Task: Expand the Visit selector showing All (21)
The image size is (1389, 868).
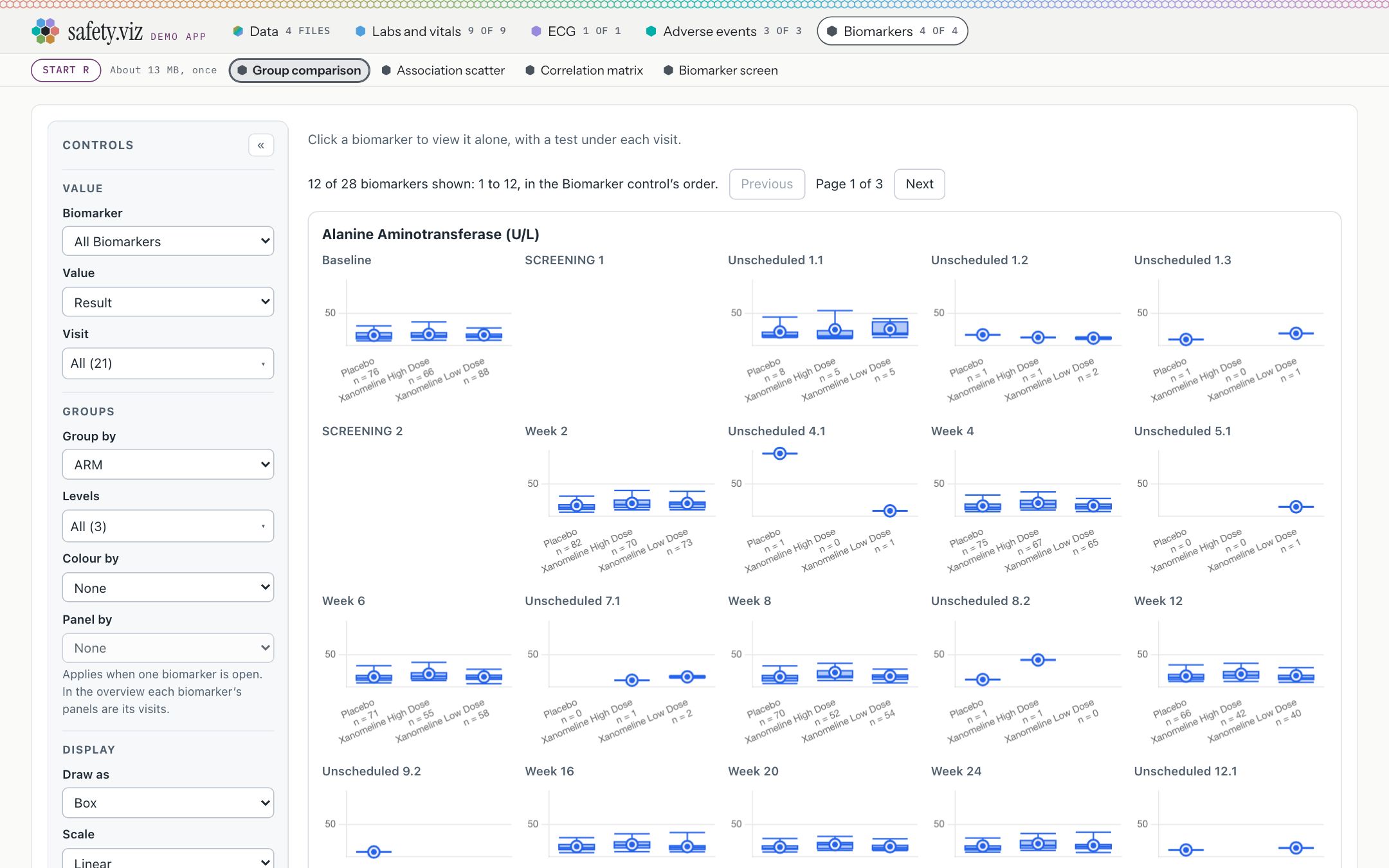Action: click(168, 363)
